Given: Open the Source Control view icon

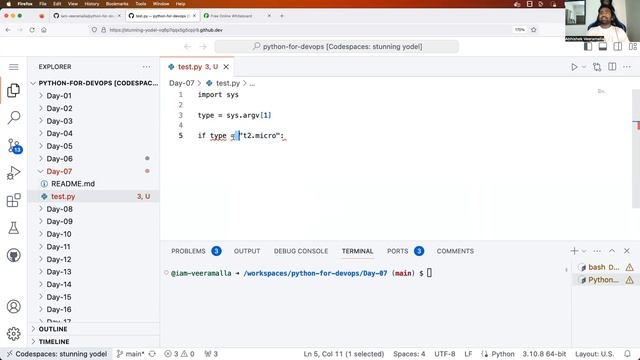Looking at the screenshot, I should (x=14, y=146).
